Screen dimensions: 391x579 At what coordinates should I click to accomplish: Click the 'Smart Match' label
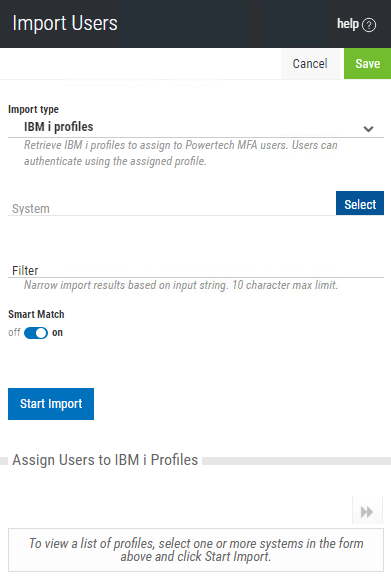36,314
